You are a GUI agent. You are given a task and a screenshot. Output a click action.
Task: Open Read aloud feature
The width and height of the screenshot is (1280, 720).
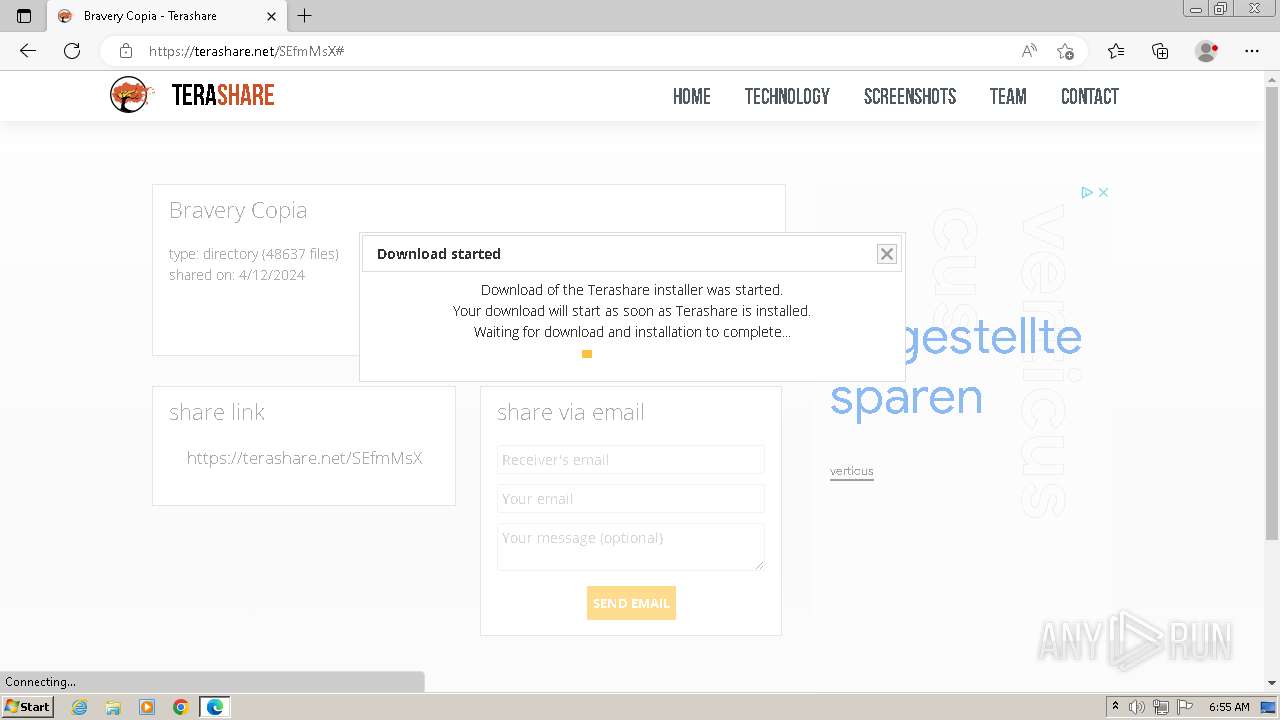[x=1029, y=51]
